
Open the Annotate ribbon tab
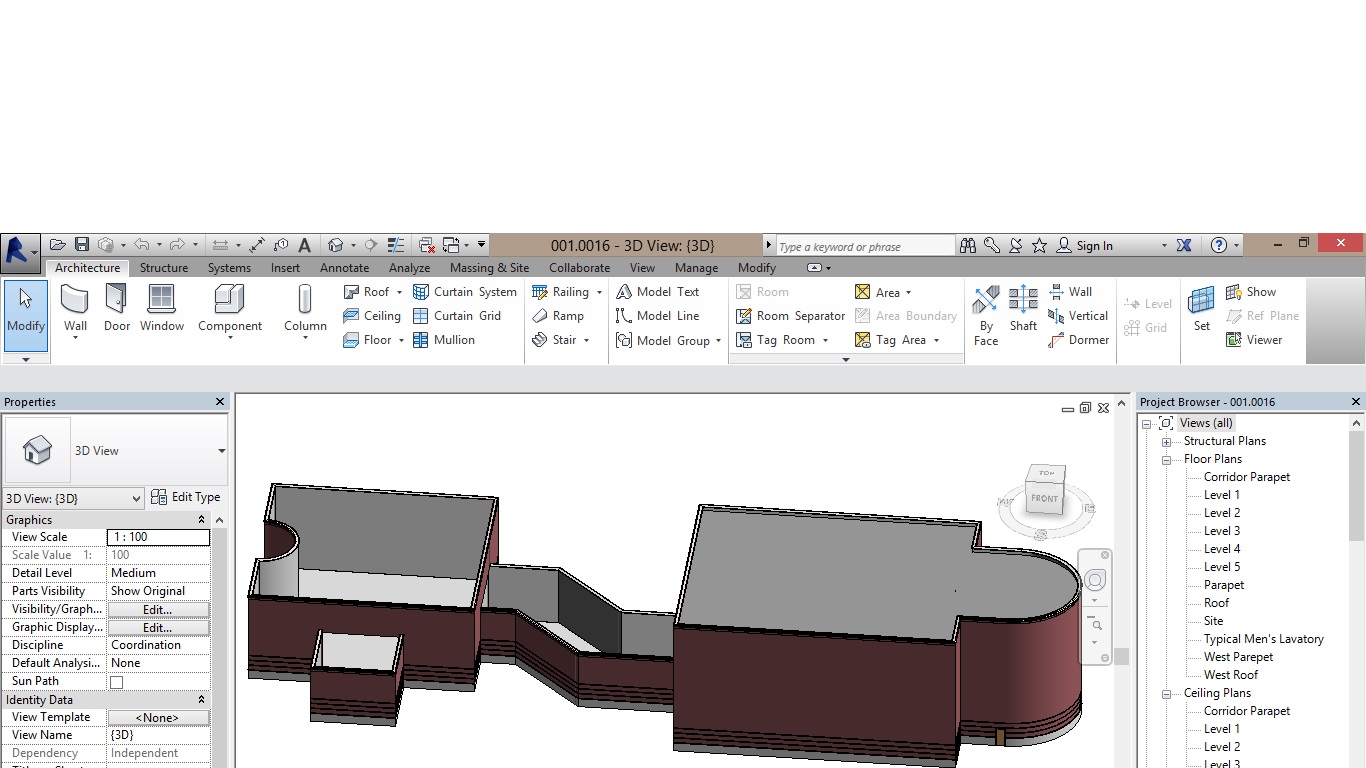pyautogui.click(x=344, y=268)
